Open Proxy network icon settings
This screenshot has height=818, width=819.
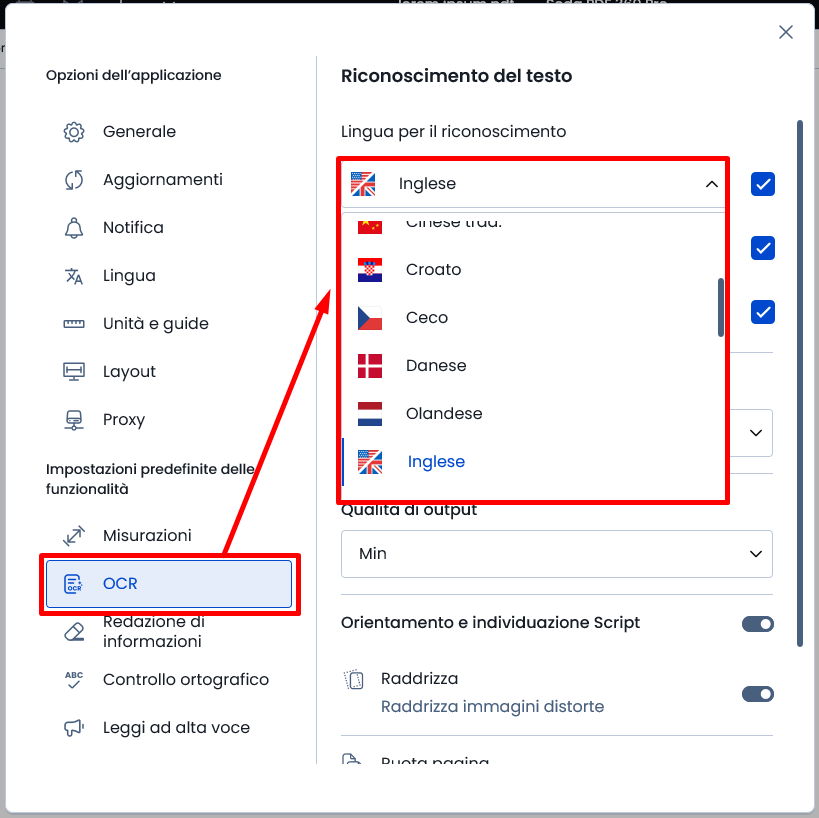tap(74, 420)
